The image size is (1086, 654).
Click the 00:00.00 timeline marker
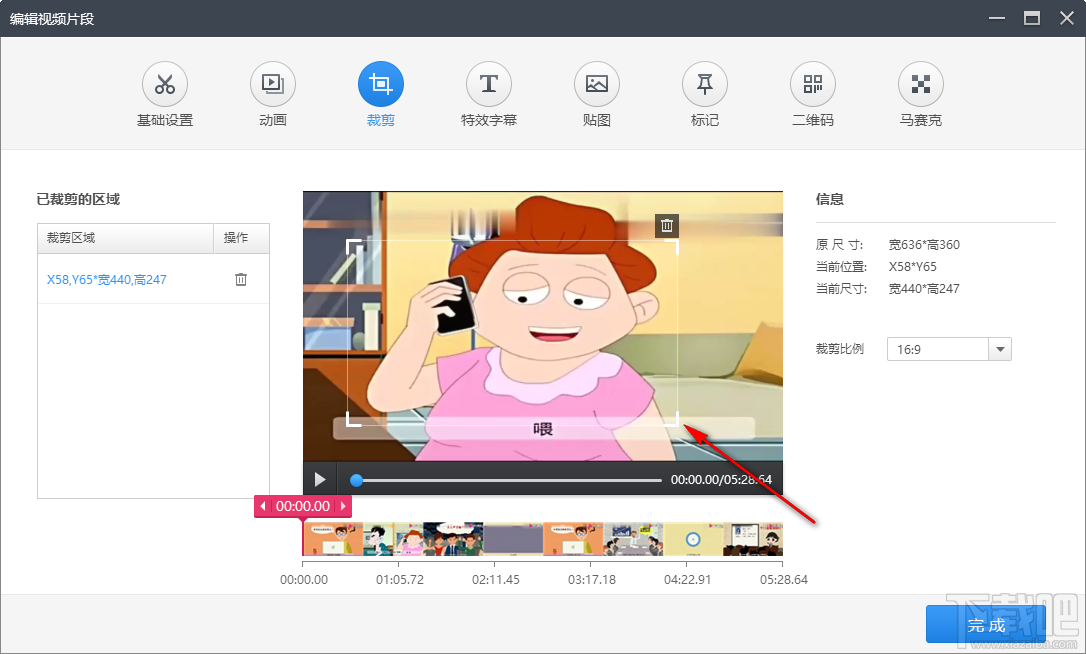[303, 506]
